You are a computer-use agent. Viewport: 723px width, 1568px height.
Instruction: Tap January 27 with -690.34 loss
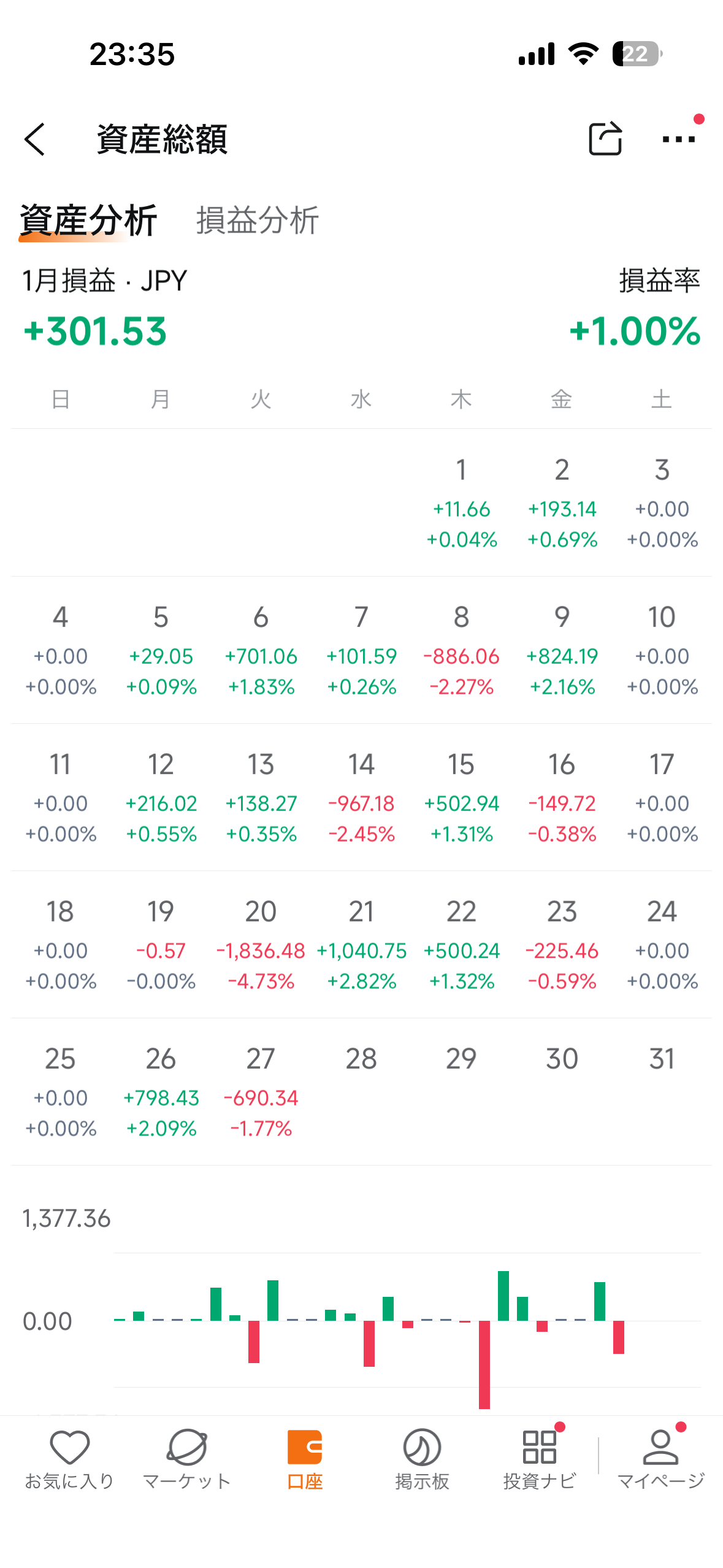[261, 1092]
